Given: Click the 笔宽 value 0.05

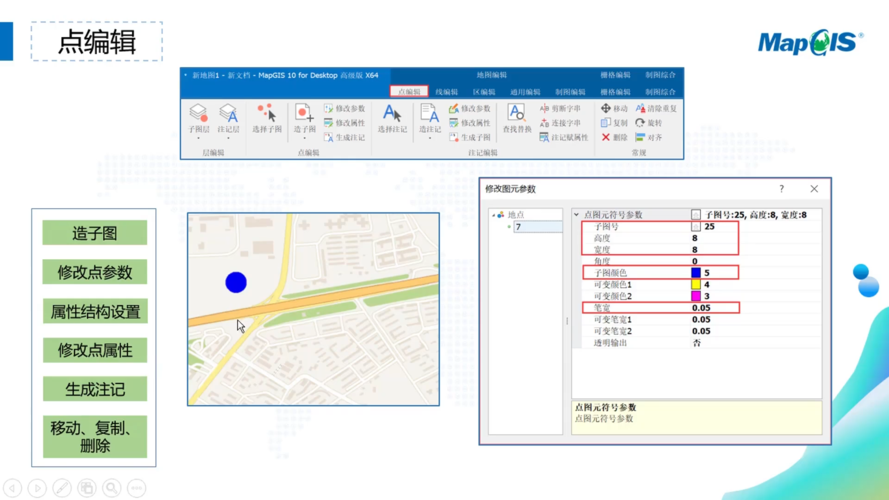Looking at the screenshot, I should (x=701, y=308).
